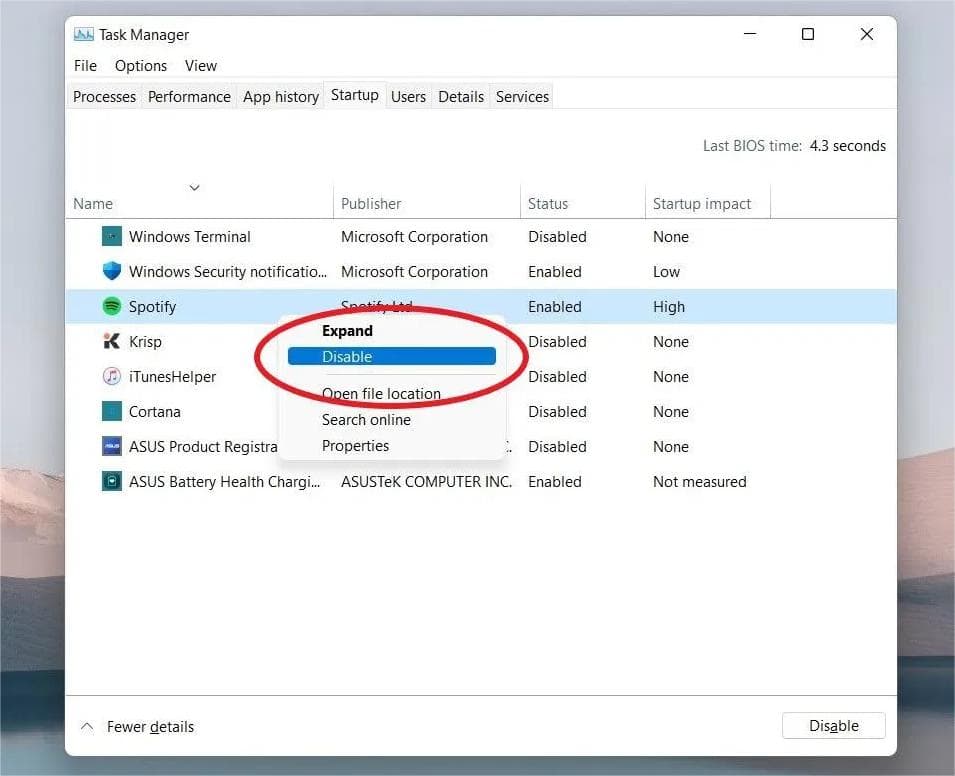Click the ASUS Battery Health Charging icon
955x776 pixels.
(111, 482)
